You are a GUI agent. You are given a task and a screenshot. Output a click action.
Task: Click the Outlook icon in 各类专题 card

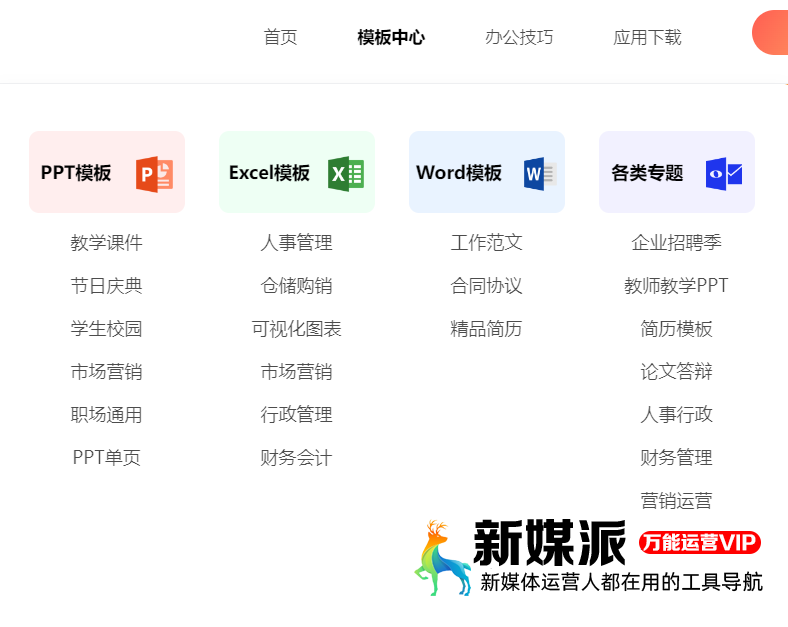pyautogui.click(x=724, y=174)
